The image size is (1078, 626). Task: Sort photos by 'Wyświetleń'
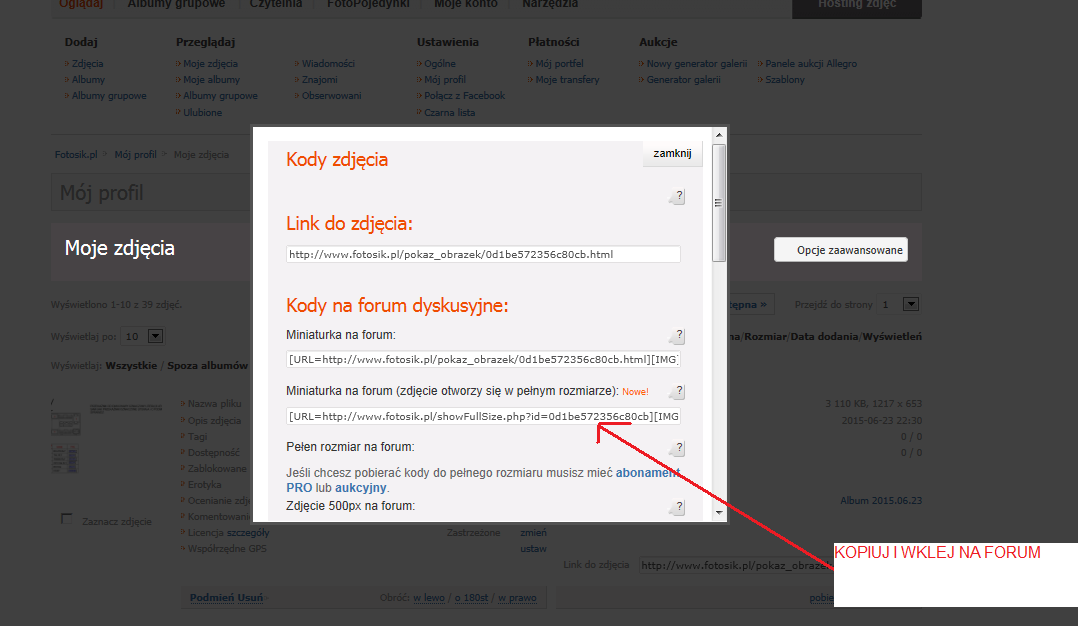click(892, 337)
